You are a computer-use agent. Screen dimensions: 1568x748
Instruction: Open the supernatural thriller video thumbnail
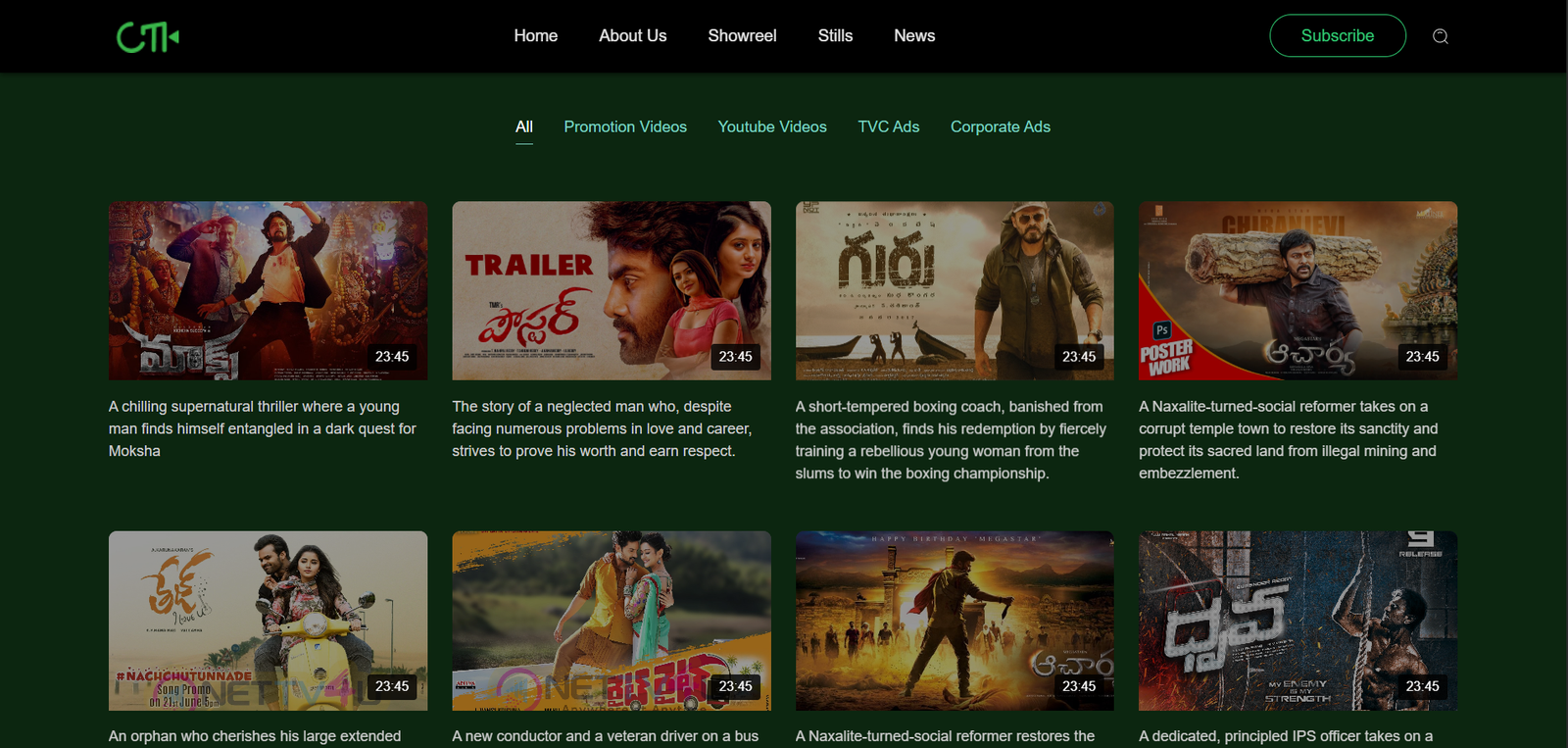click(268, 290)
